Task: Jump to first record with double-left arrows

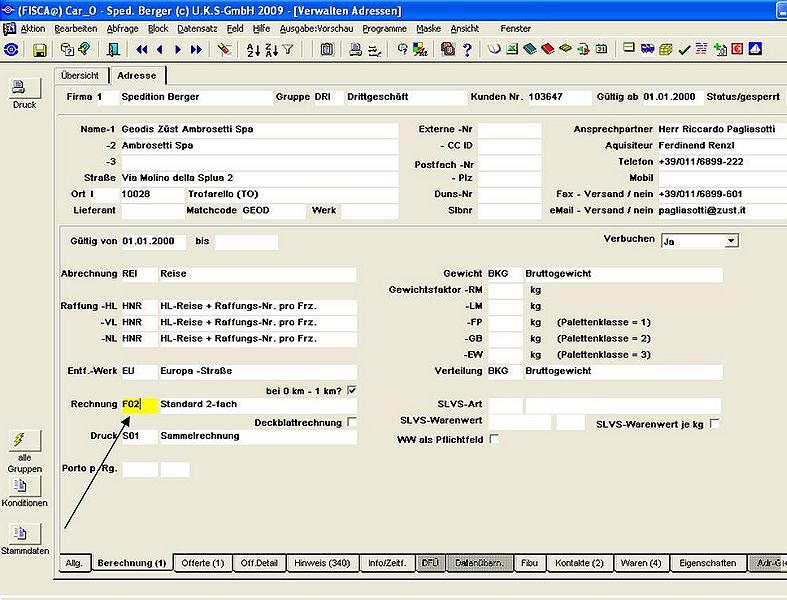Action: point(142,49)
